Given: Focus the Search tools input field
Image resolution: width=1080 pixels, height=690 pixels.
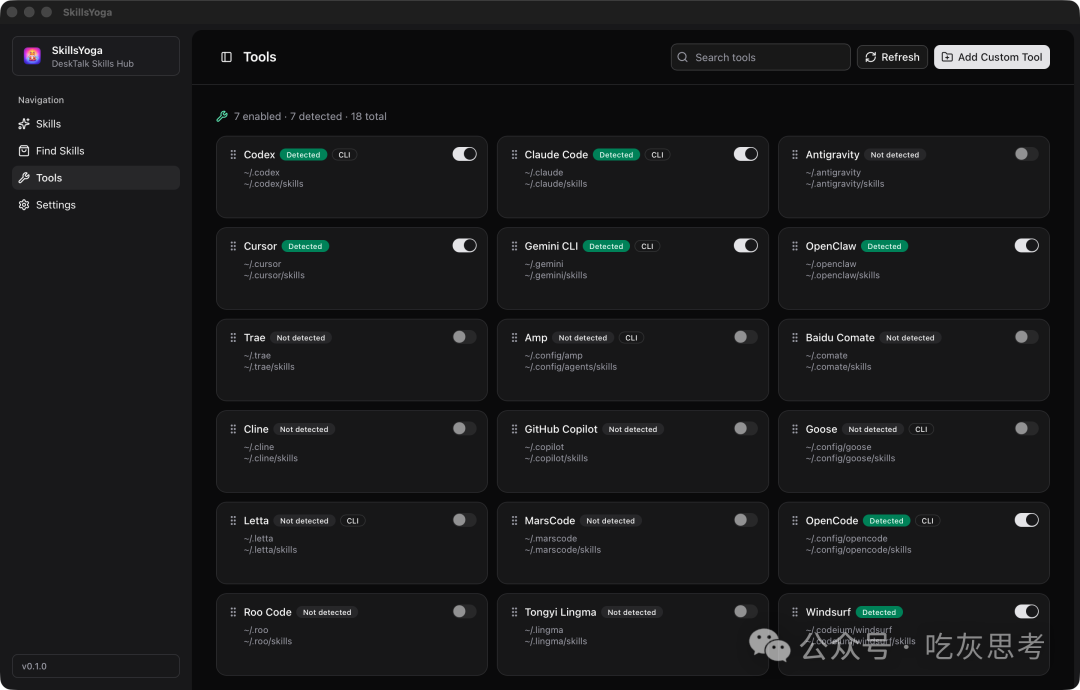Looking at the screenshot, I should pos(760,57).
